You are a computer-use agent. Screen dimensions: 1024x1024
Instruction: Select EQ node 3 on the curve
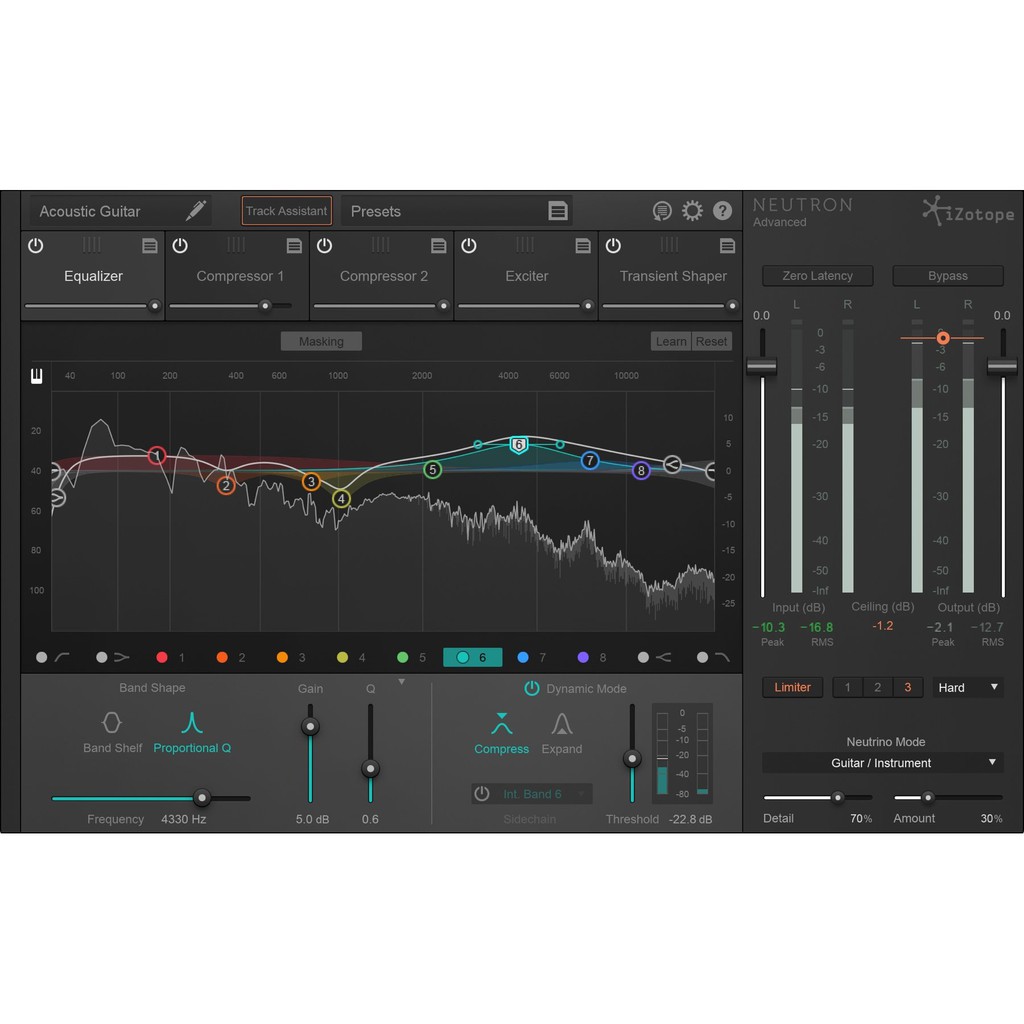[x=311, y=481]
